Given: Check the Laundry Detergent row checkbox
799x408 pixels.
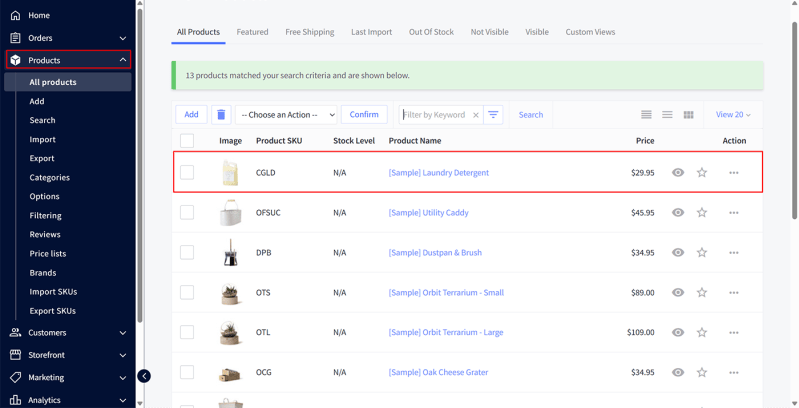Looking at the screenshot, I should pos(187,173).
